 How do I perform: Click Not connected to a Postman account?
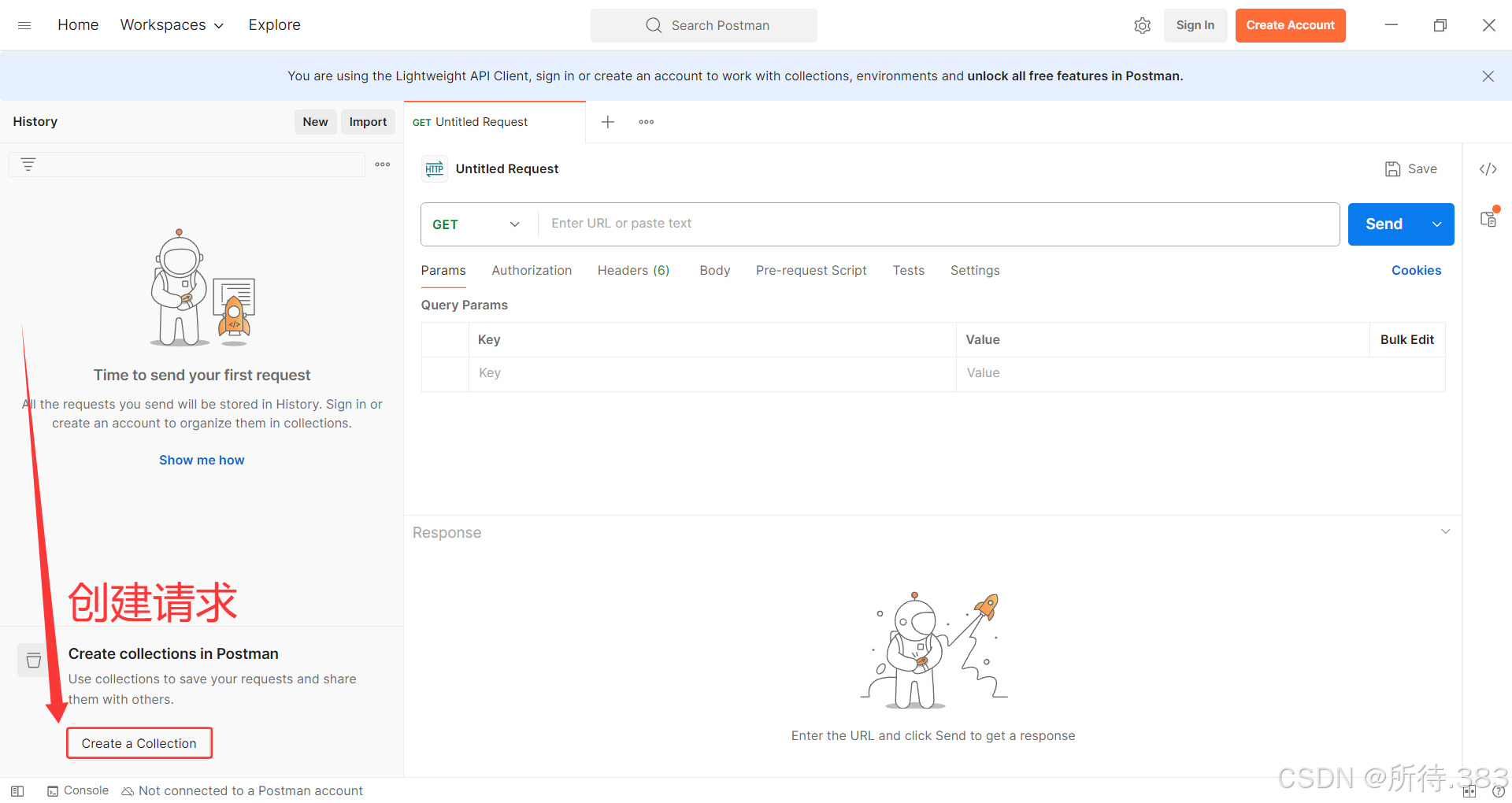[250, 790]
